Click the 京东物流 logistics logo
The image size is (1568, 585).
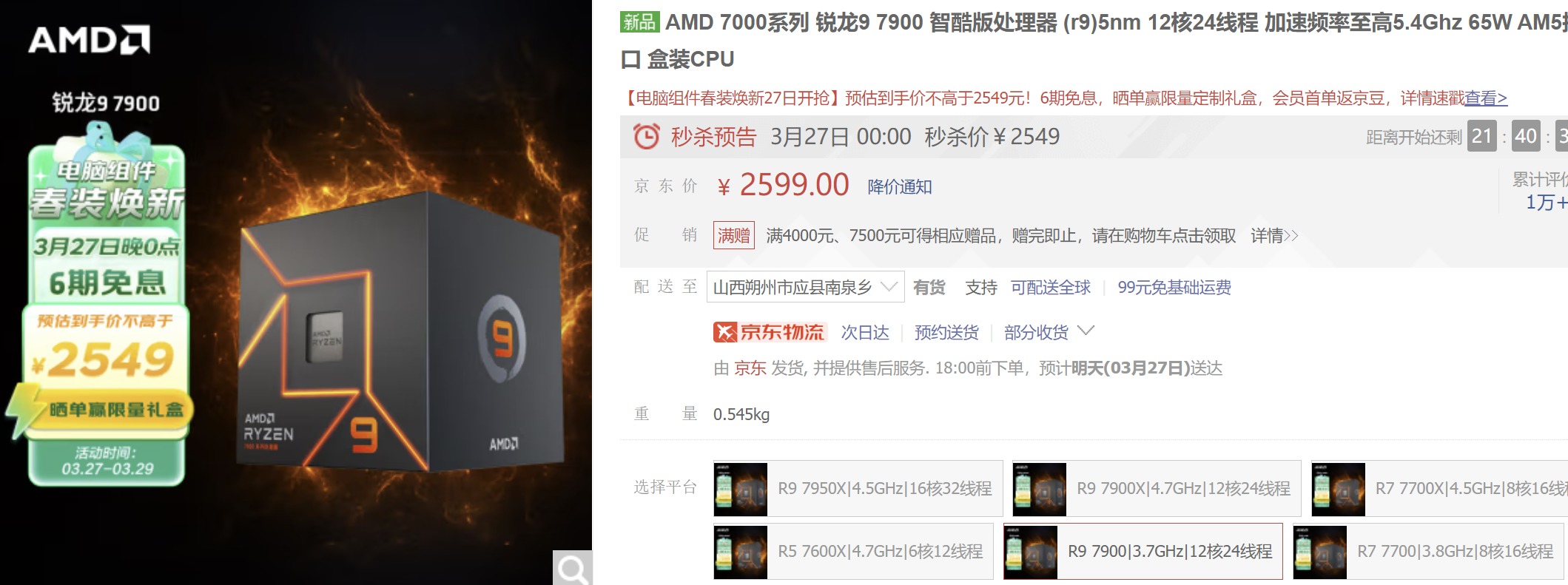(x=770, y=332)
